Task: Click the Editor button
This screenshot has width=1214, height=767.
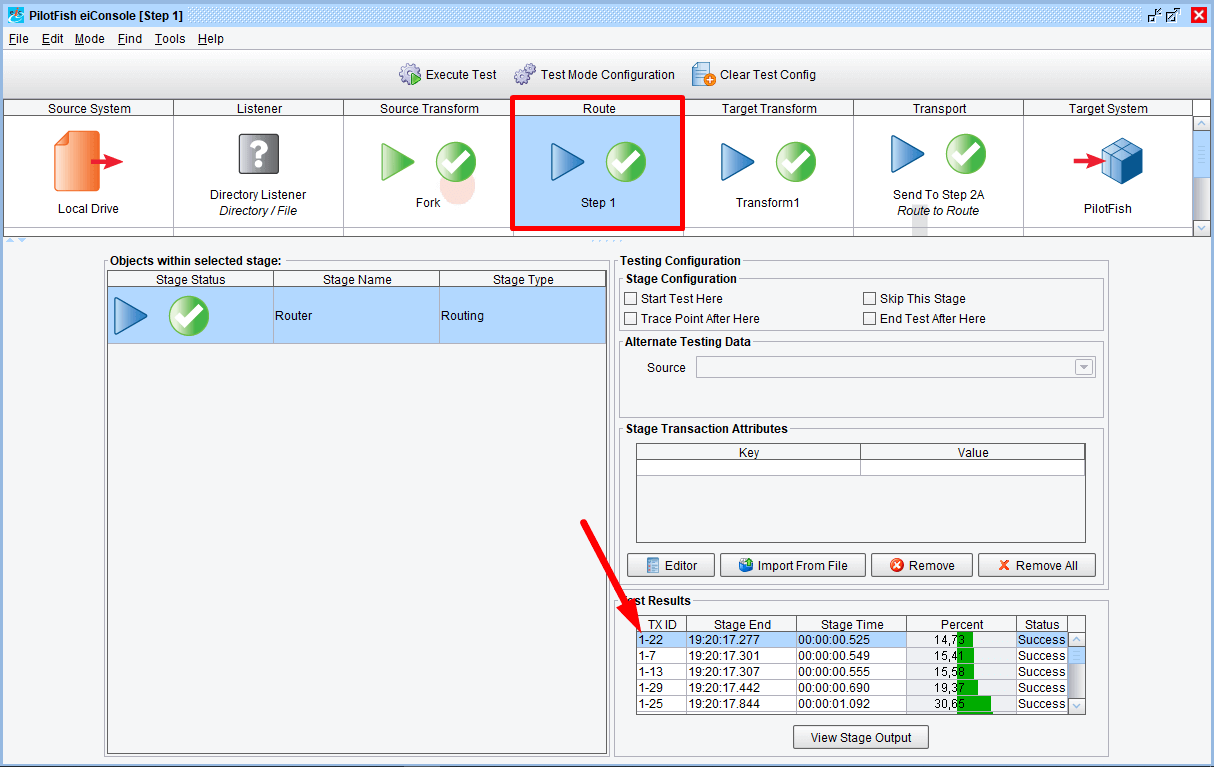Action: [670, 565]
